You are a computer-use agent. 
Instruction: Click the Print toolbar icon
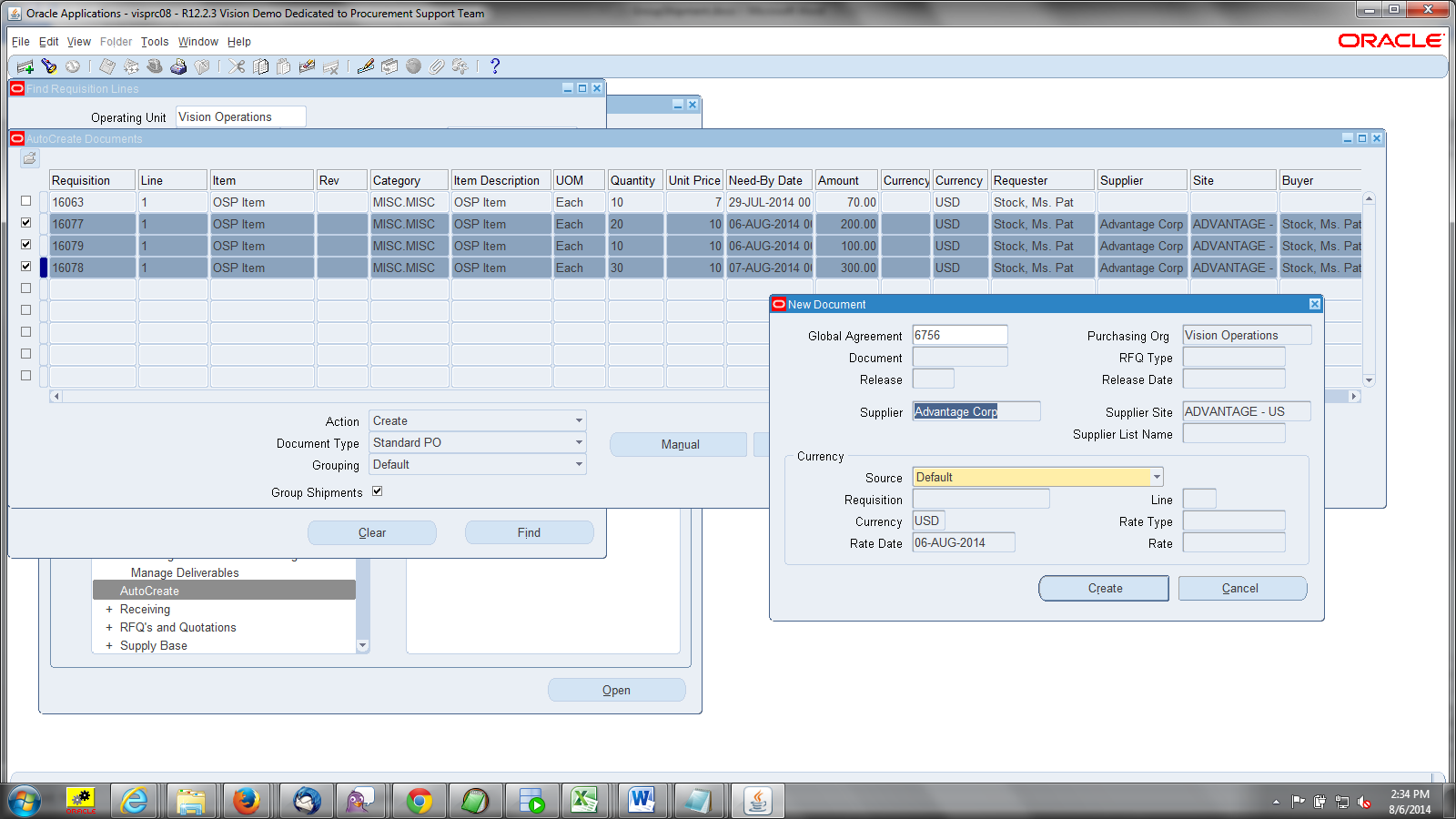click(x=178, y=66)
